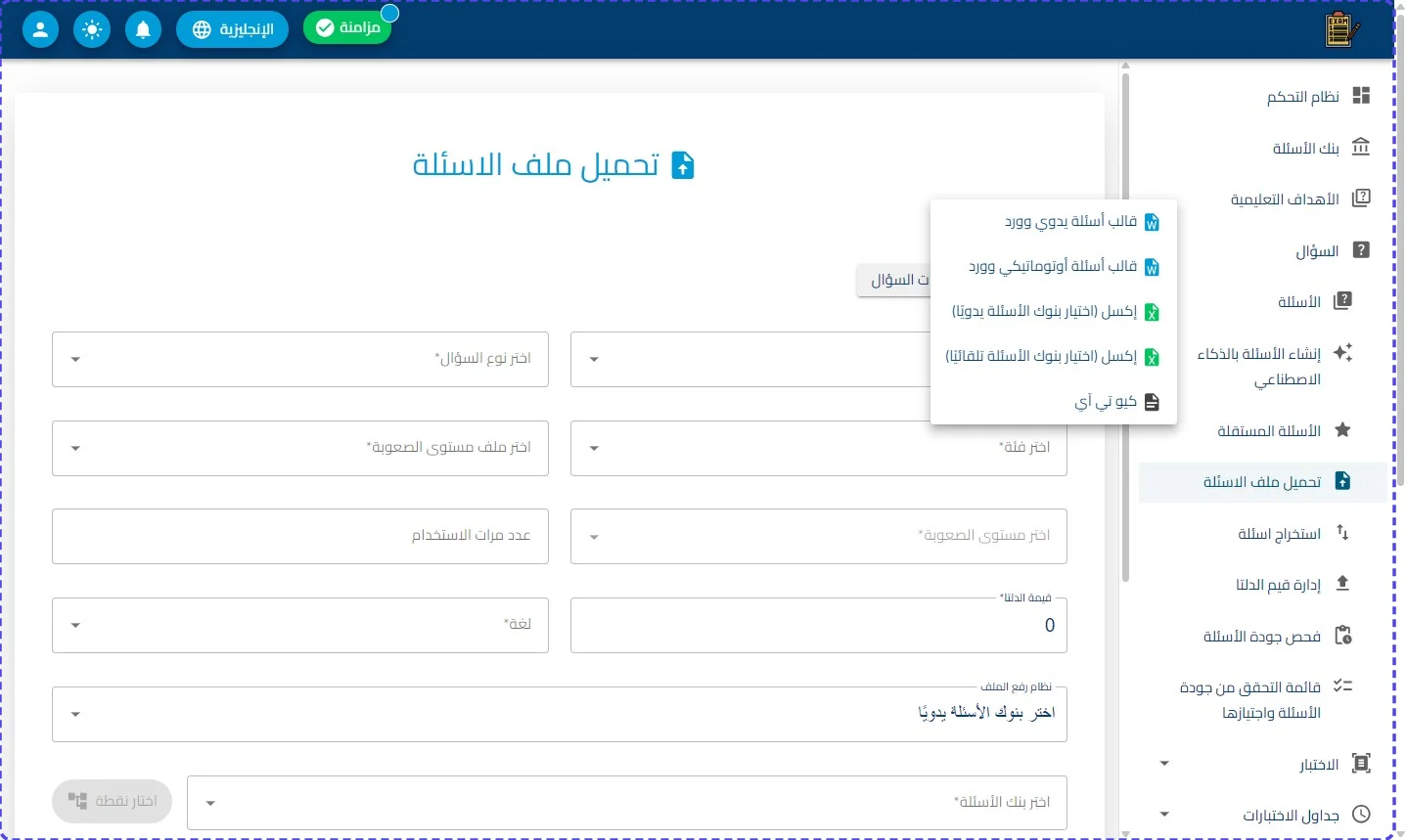Open اختر مستوى الصعوبة dropdown
The image size is (1407, 840).
click(819, 536)
